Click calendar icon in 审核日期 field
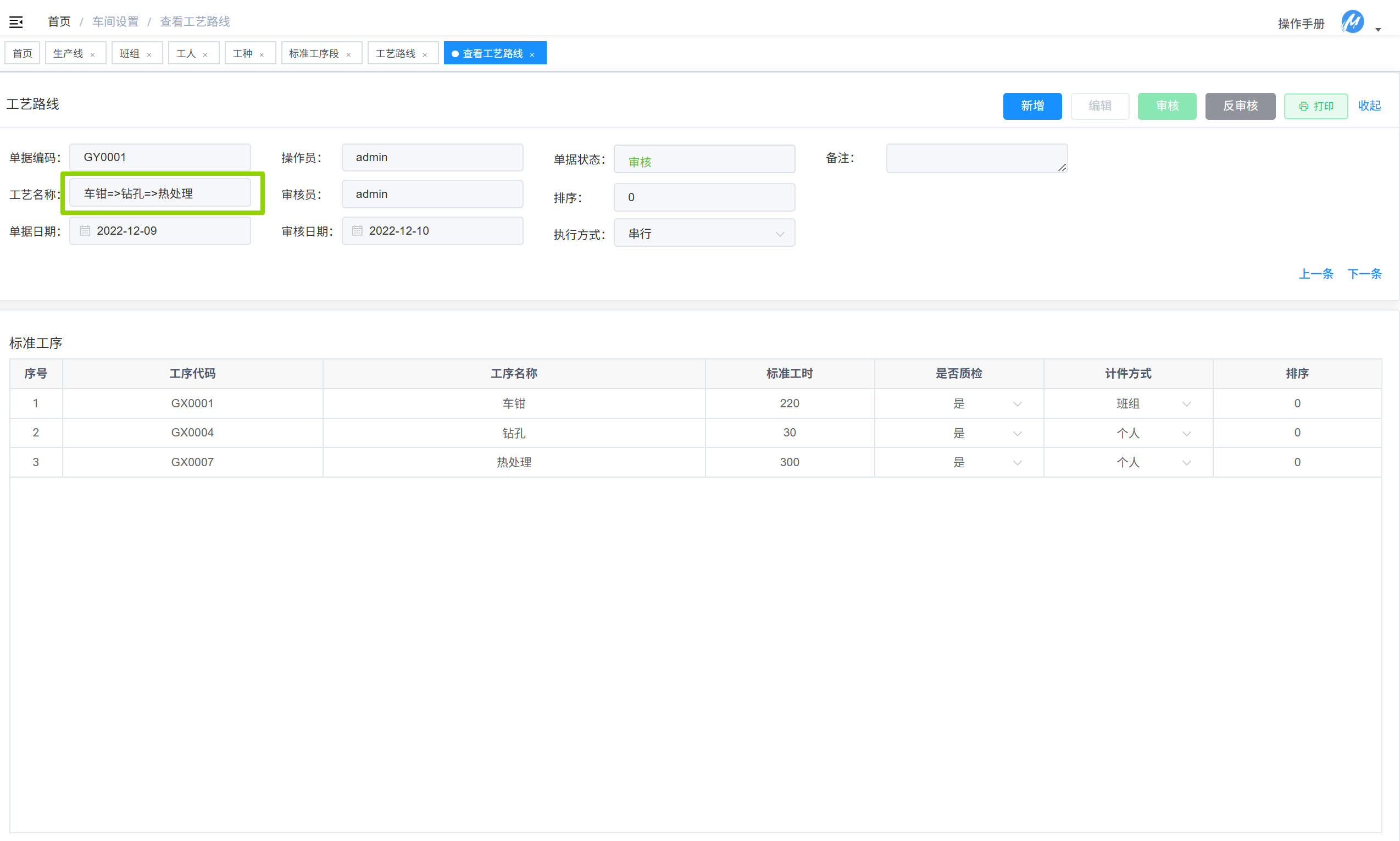This screenshot has height=841, width=1400. click(357, 231)
